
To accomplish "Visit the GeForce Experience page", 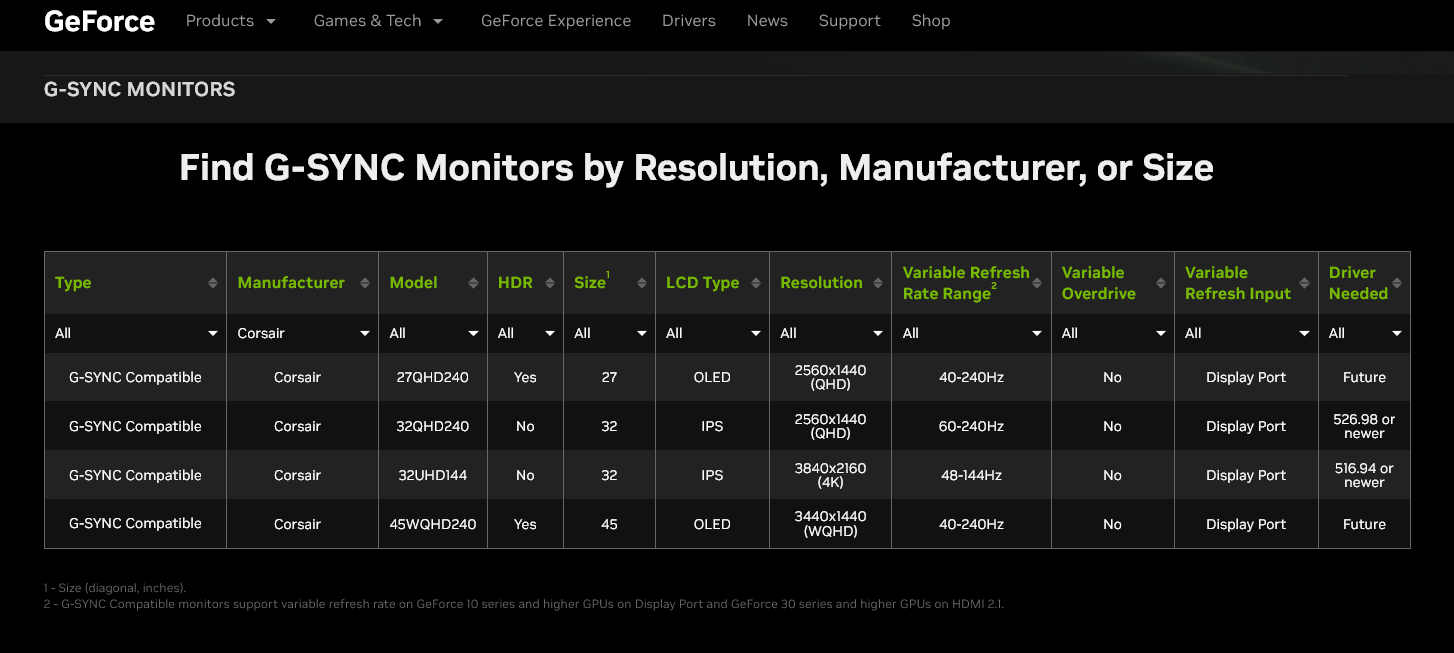I will coord(556,20).
